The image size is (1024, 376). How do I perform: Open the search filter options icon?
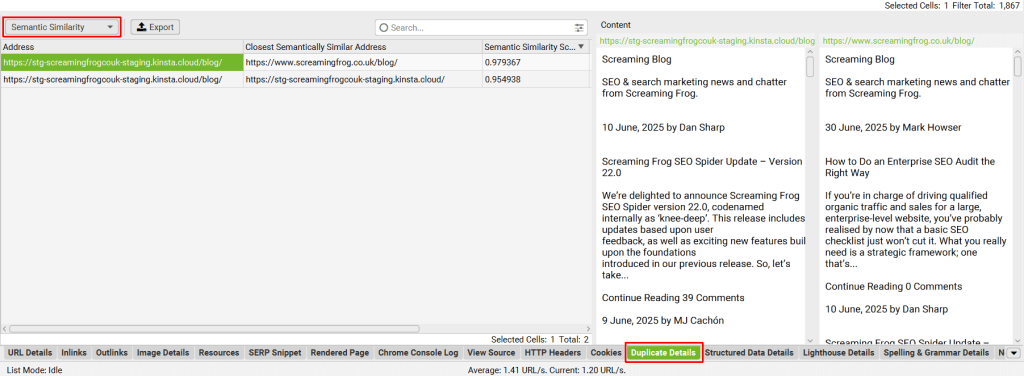(579, 28)
